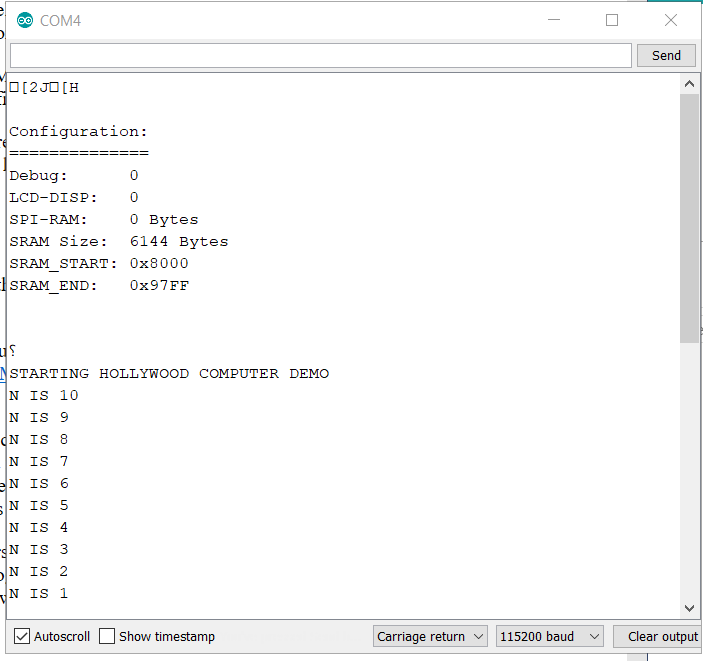Viewport: 703px width, 661px height.
Task: Click the 'SPI-RAM: 0 Bytes' line
Action: click(x=104, y=220)
